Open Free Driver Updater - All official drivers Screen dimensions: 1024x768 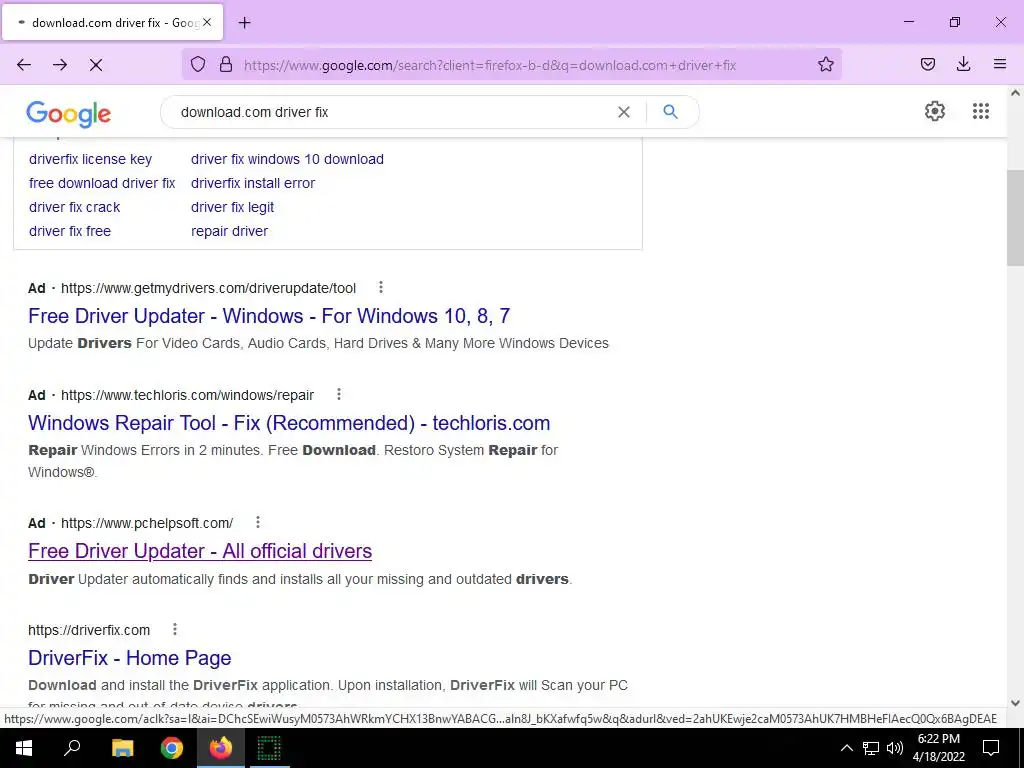pos(200,551)
